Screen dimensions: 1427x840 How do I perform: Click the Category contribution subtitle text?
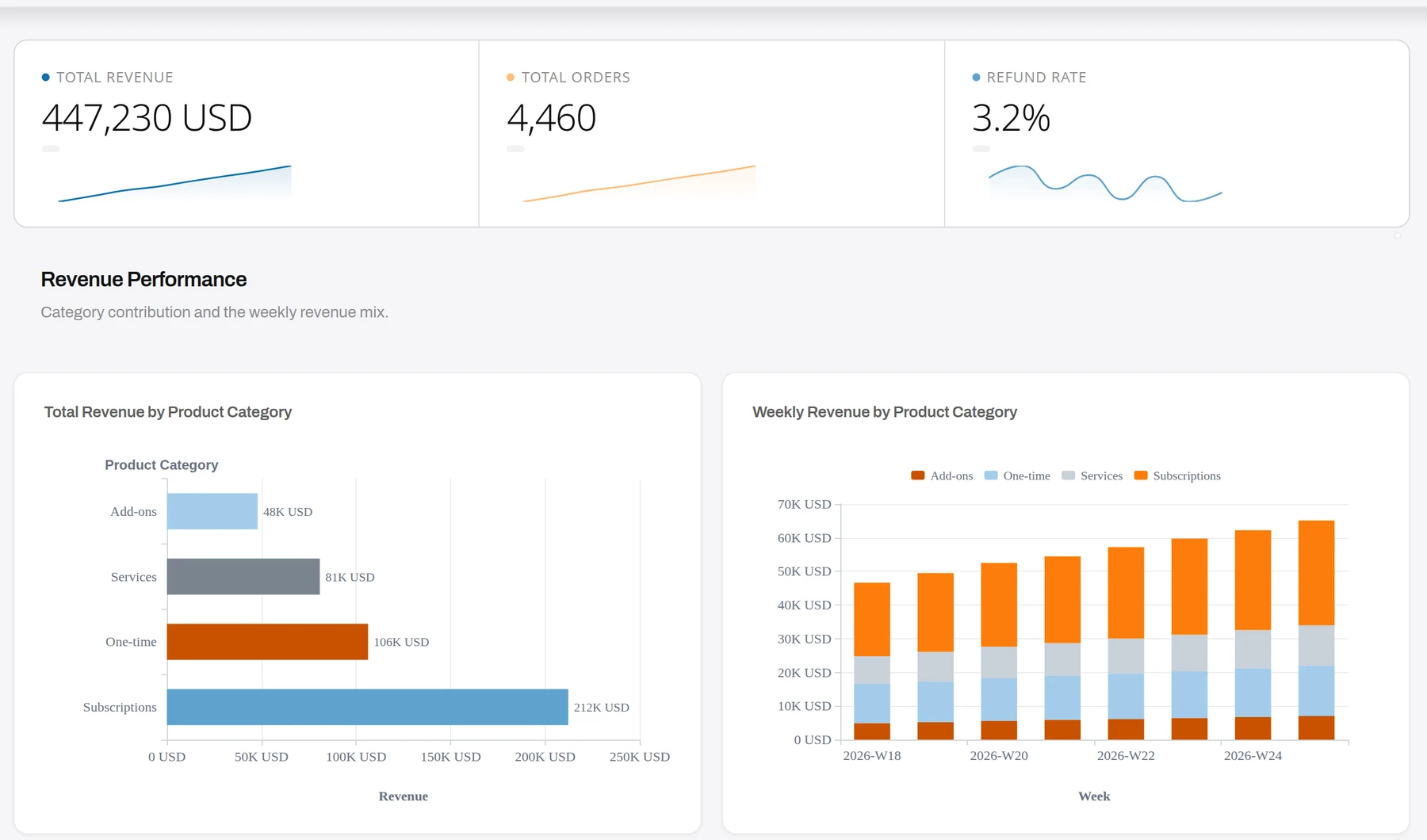(215, 312)
